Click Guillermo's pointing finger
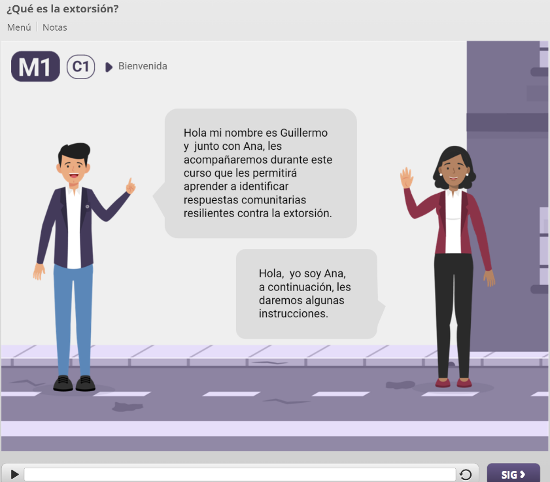The width and height of the screenshot is (550, 482). click(130, 186)
